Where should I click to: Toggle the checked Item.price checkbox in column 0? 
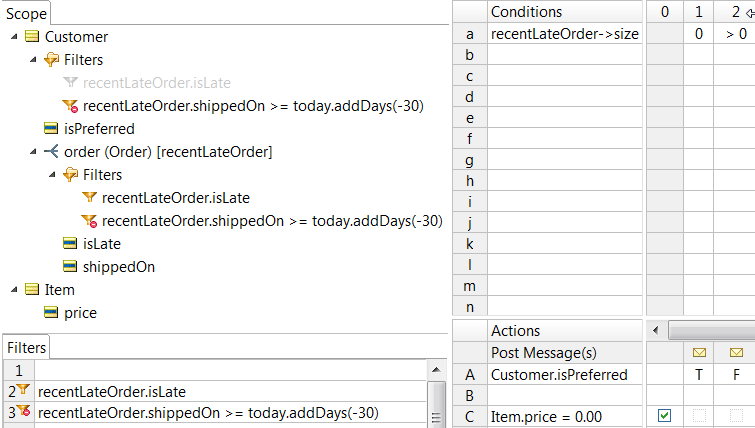[664, 415]
